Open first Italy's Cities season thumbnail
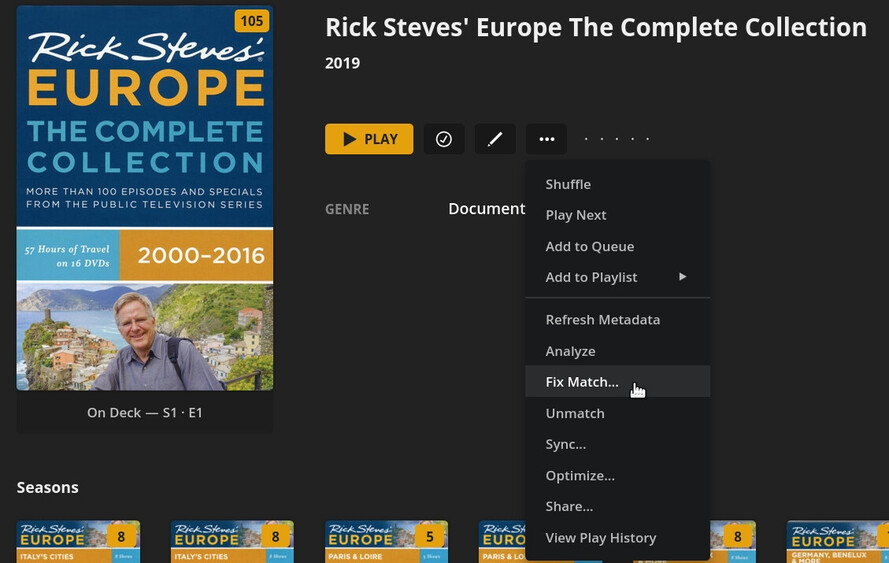Viewport: 889px width, 563px height. [x=78, y=541]
